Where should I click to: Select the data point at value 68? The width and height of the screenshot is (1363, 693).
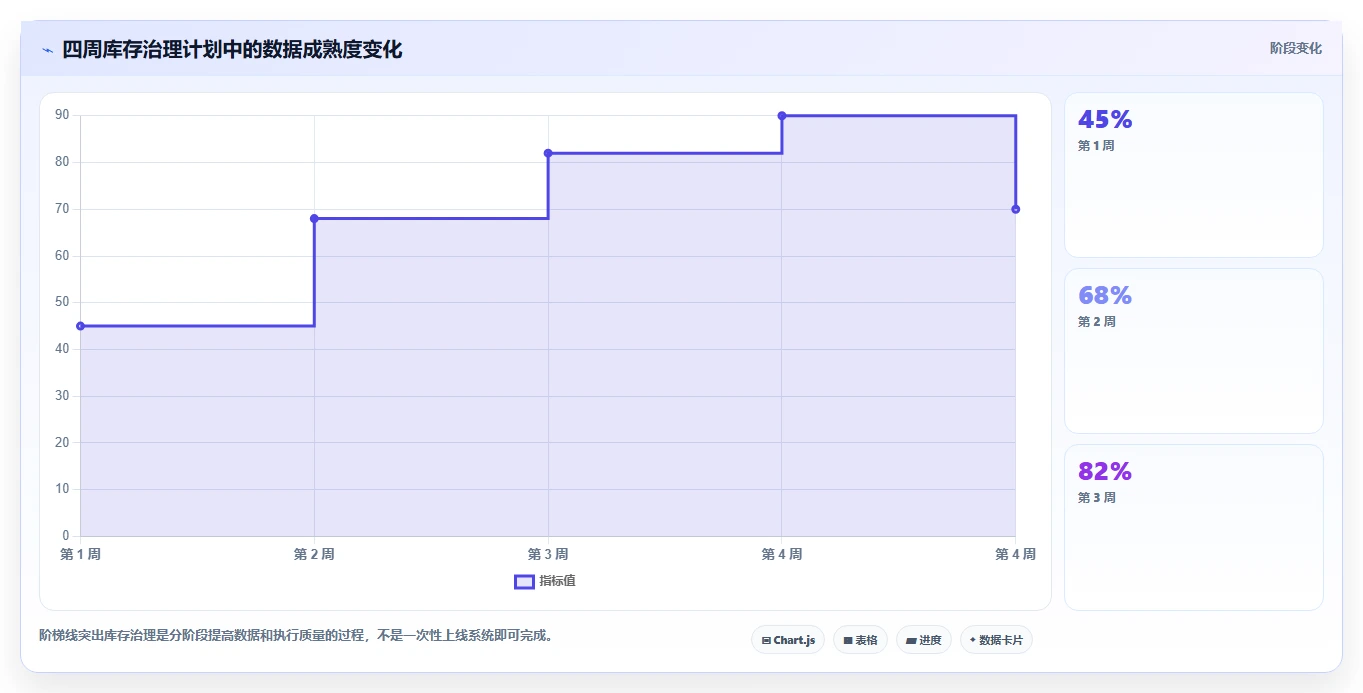314,218
